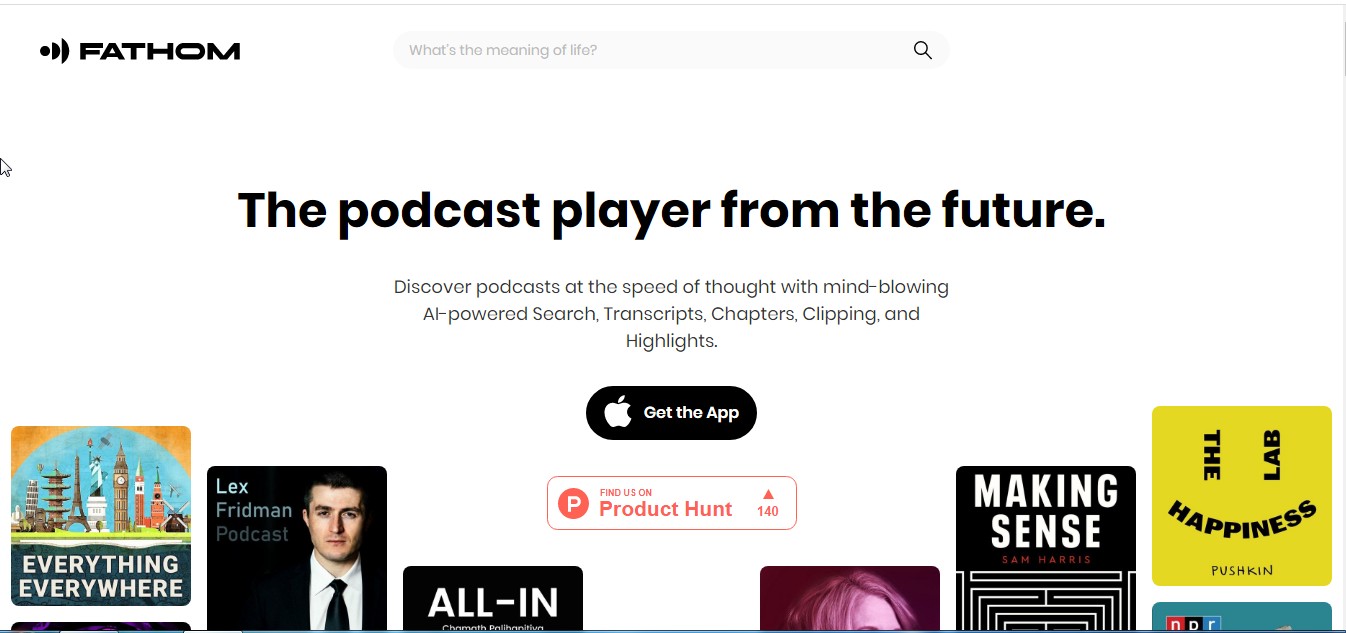The image size is (1346, 633).
Task: Open the Lex Fridman Podcast cover
Action: [297, 548]
